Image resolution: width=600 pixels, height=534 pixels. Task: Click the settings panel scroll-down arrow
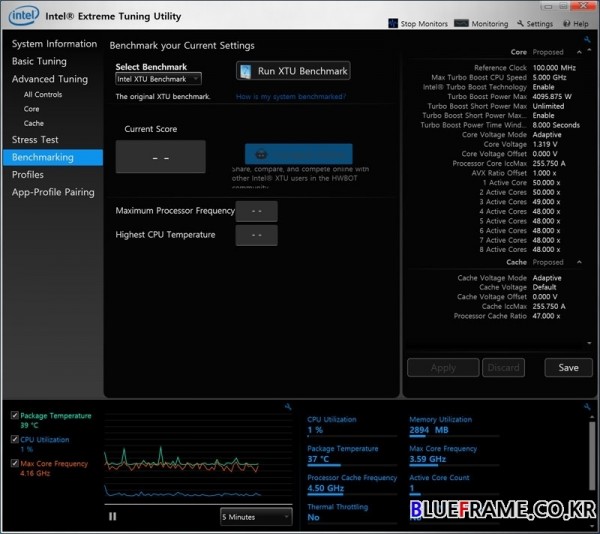click(x=589, y=343)
